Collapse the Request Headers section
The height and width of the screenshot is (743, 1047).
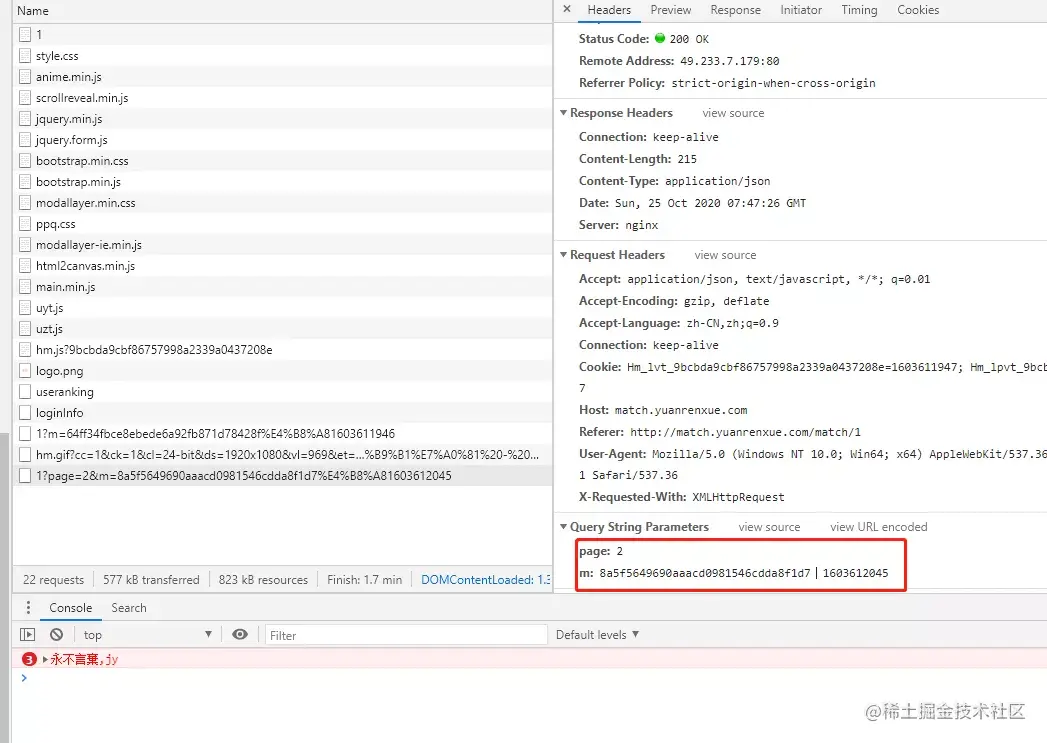pos(564,255)
